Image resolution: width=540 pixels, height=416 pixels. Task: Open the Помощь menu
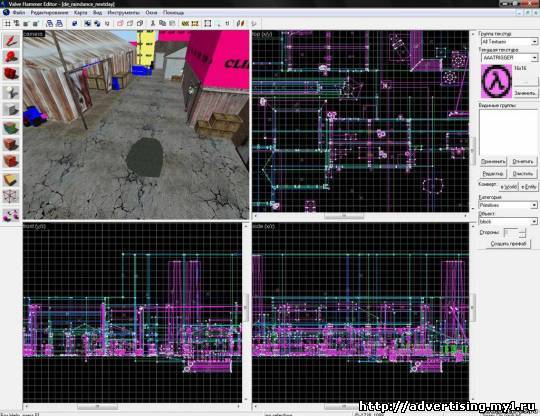pos(173,12)
